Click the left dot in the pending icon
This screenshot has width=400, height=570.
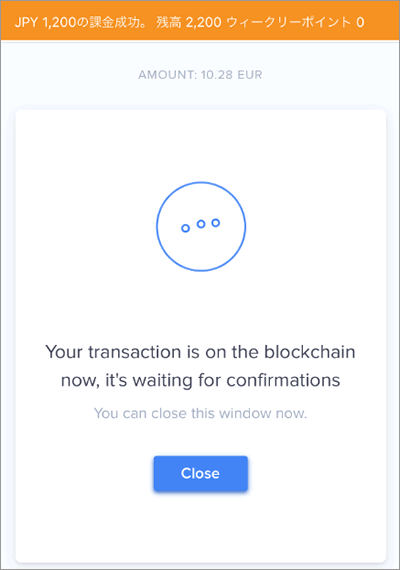click(185, 228)
